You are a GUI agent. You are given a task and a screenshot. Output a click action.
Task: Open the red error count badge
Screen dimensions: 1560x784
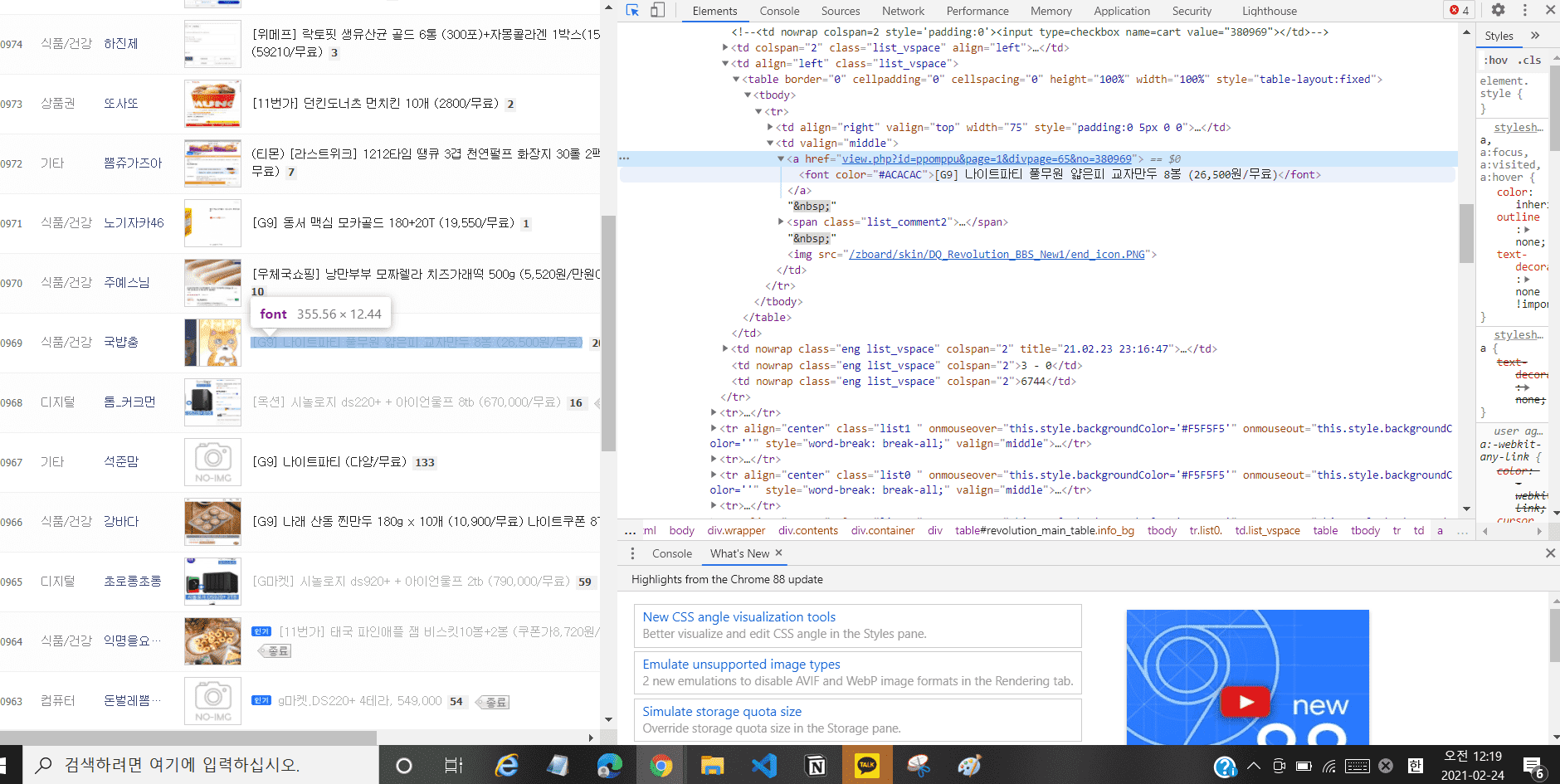coord(1460,10)
